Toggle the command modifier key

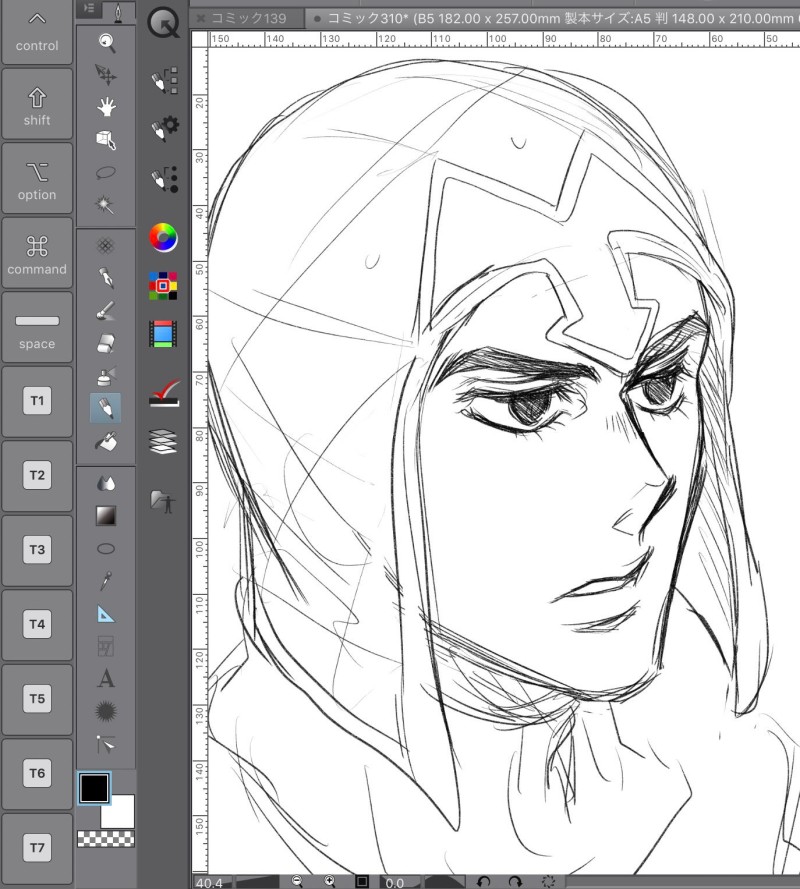click(37, 253)
